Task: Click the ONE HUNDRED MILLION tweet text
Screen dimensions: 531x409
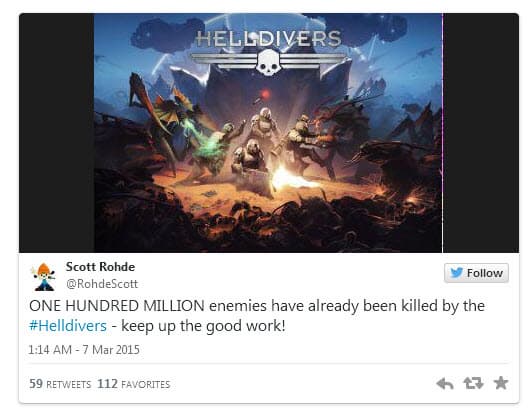Action: coord(117,306)
